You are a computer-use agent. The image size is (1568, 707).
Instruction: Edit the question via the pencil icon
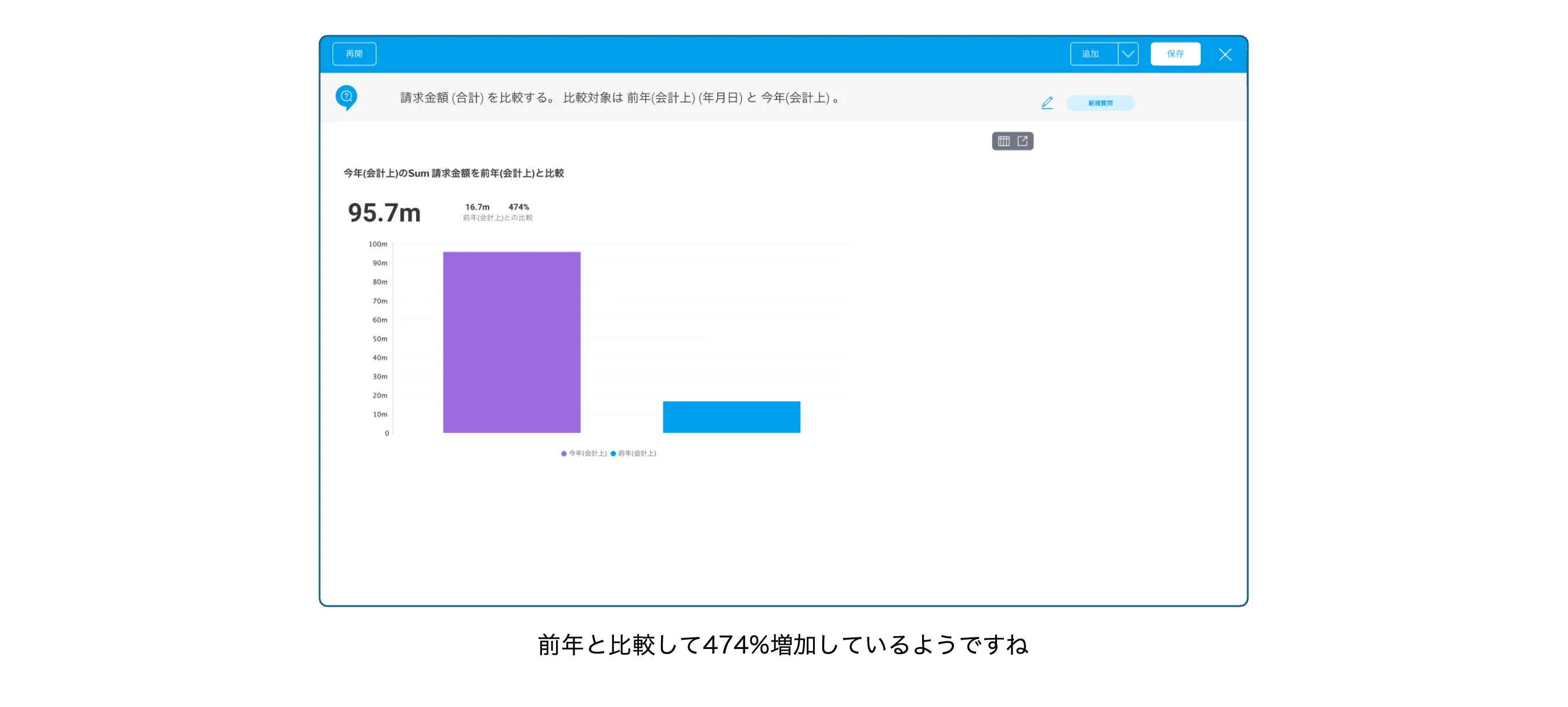1046,103
